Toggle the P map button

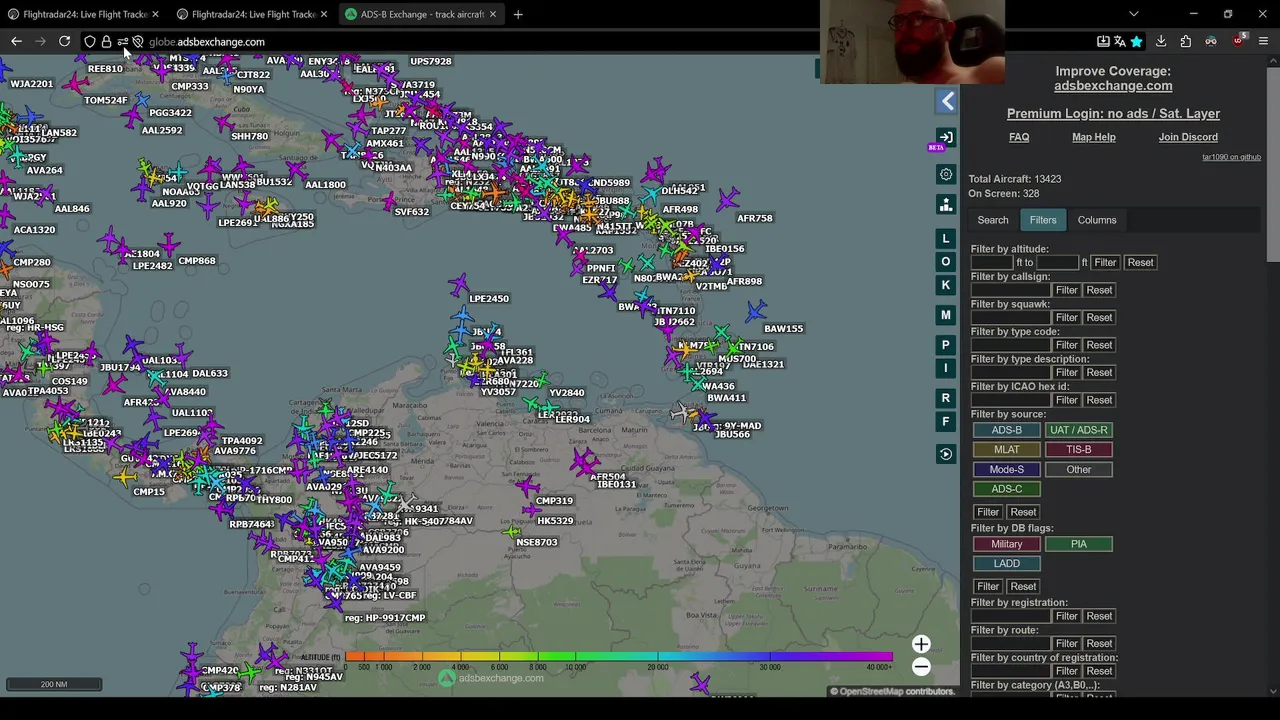point(946,345)
